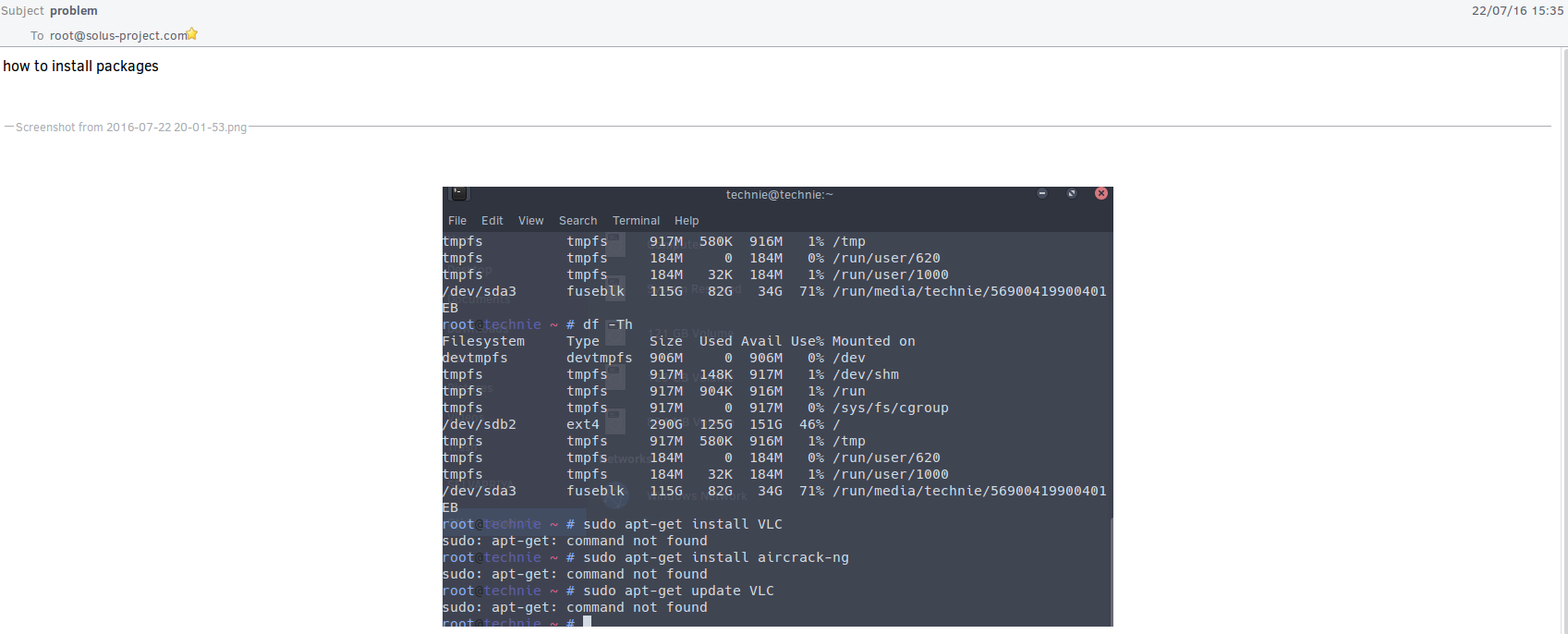The width and height of the screenshot is (1568, 634).
Task: Click the 'sudo apt-get install VLC' command line
Action: [x=683, y=524]
